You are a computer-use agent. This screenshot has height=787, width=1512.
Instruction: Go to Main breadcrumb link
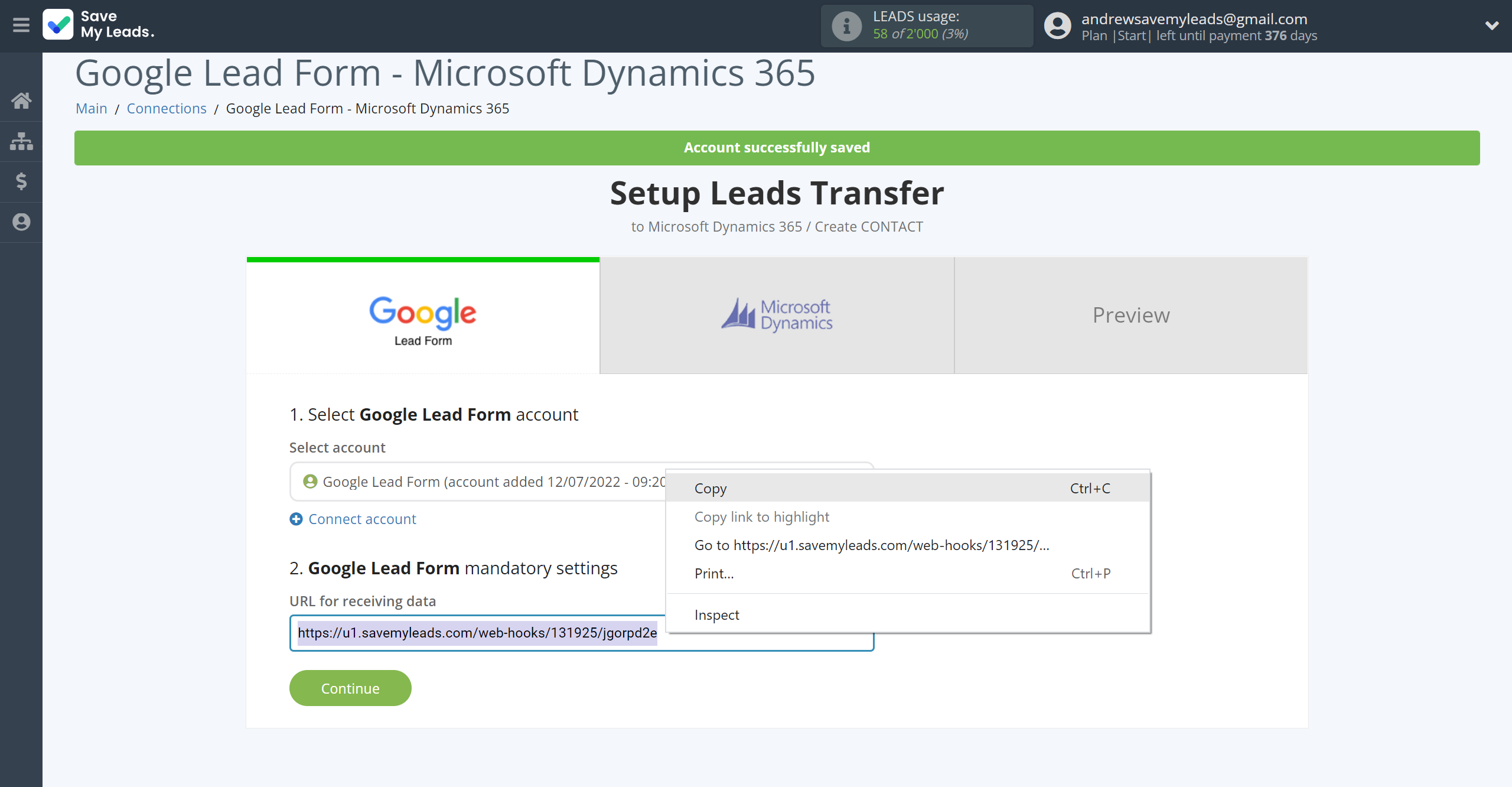pyautogui.click(x=92, y=108)
